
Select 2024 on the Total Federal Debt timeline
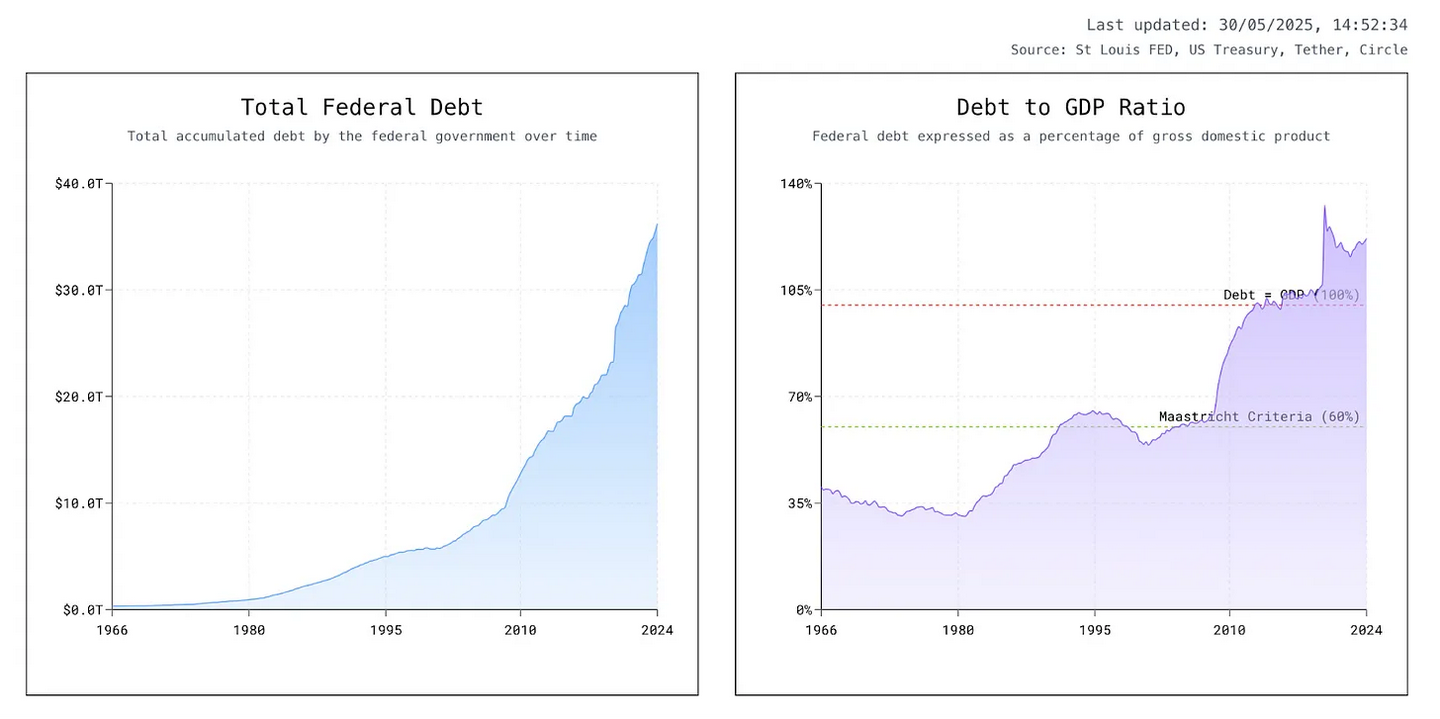click(657, 630)
